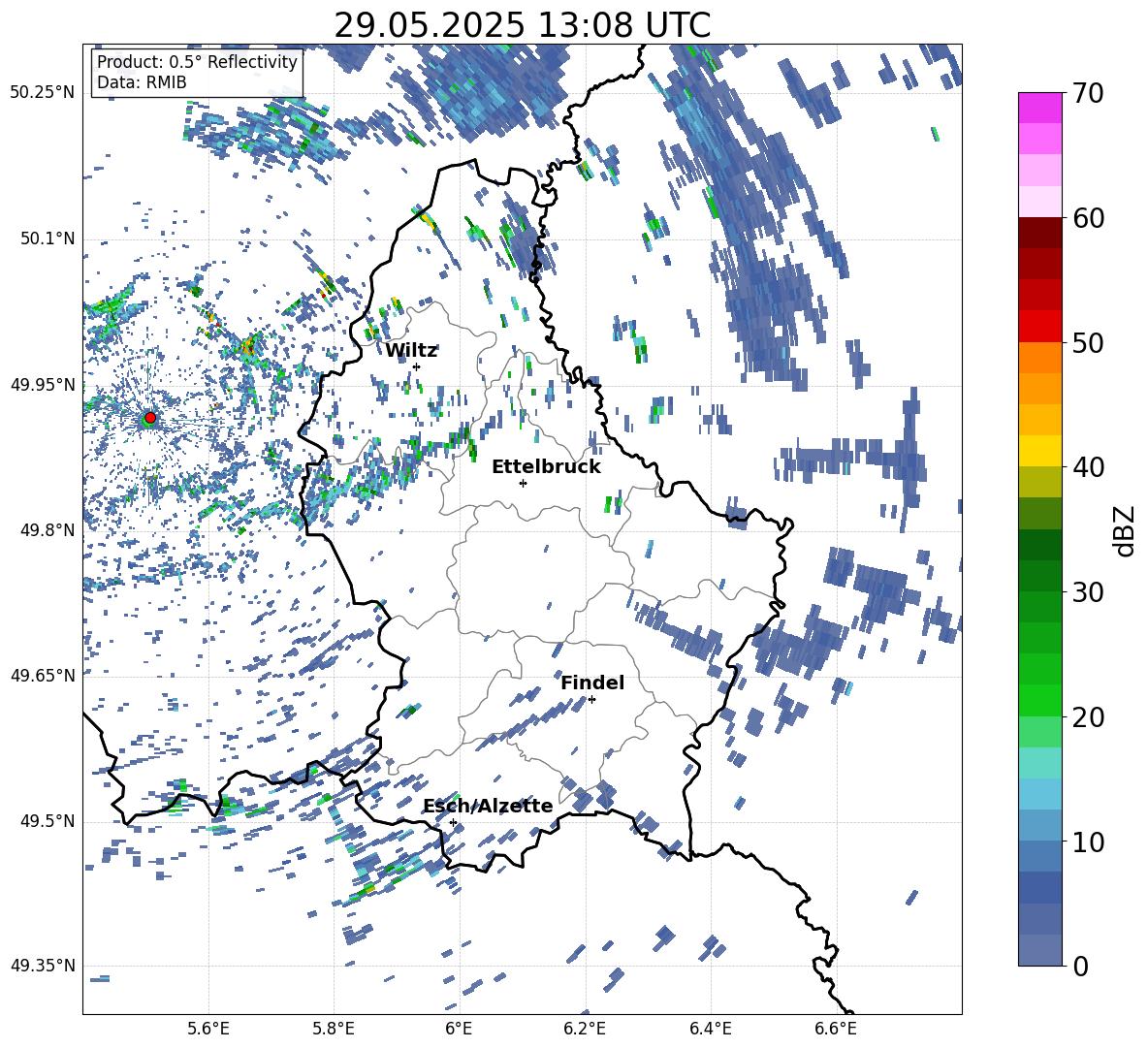Click the 50.25°N latitude label
The width and height of the screenshot is (1148, 1048).
43,93
